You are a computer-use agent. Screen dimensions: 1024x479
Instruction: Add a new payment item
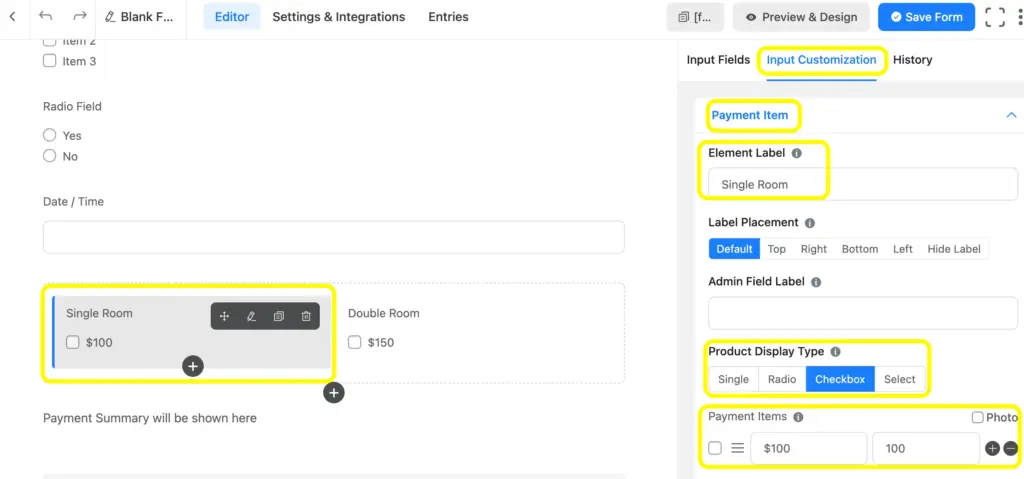(x=992, y=448)
